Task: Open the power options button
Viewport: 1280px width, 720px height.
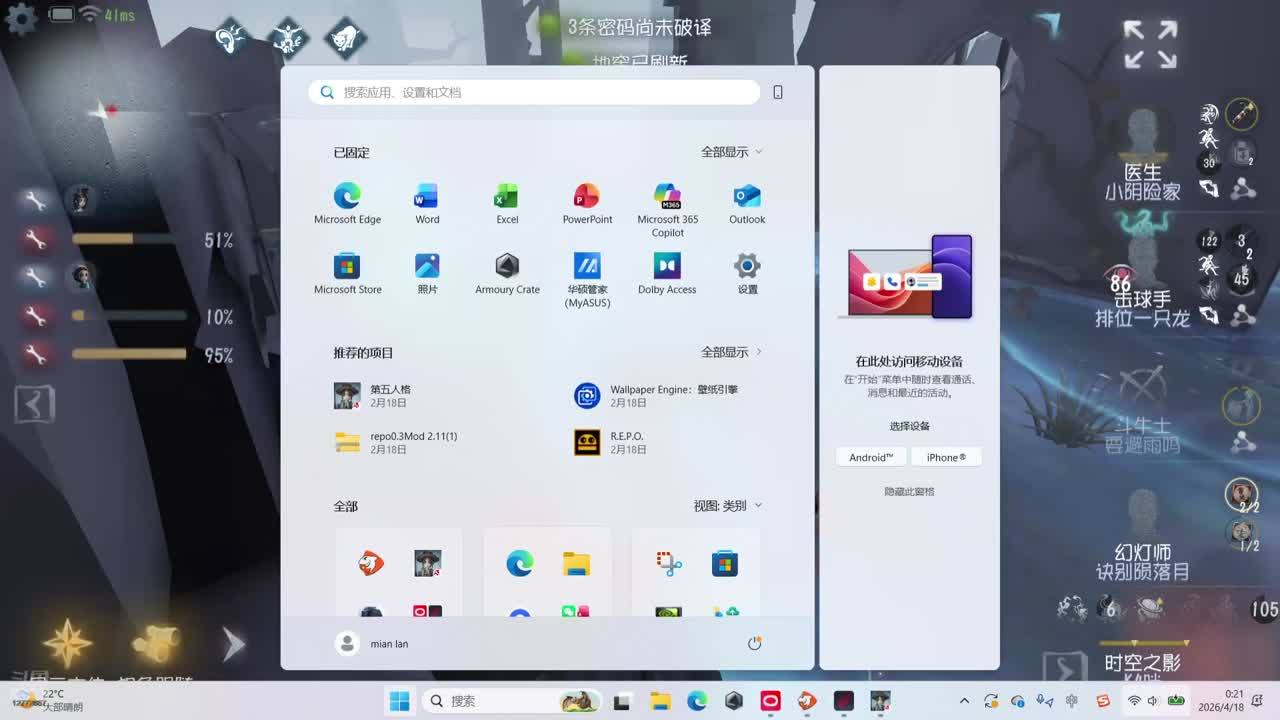Action: tap(755, 644)
